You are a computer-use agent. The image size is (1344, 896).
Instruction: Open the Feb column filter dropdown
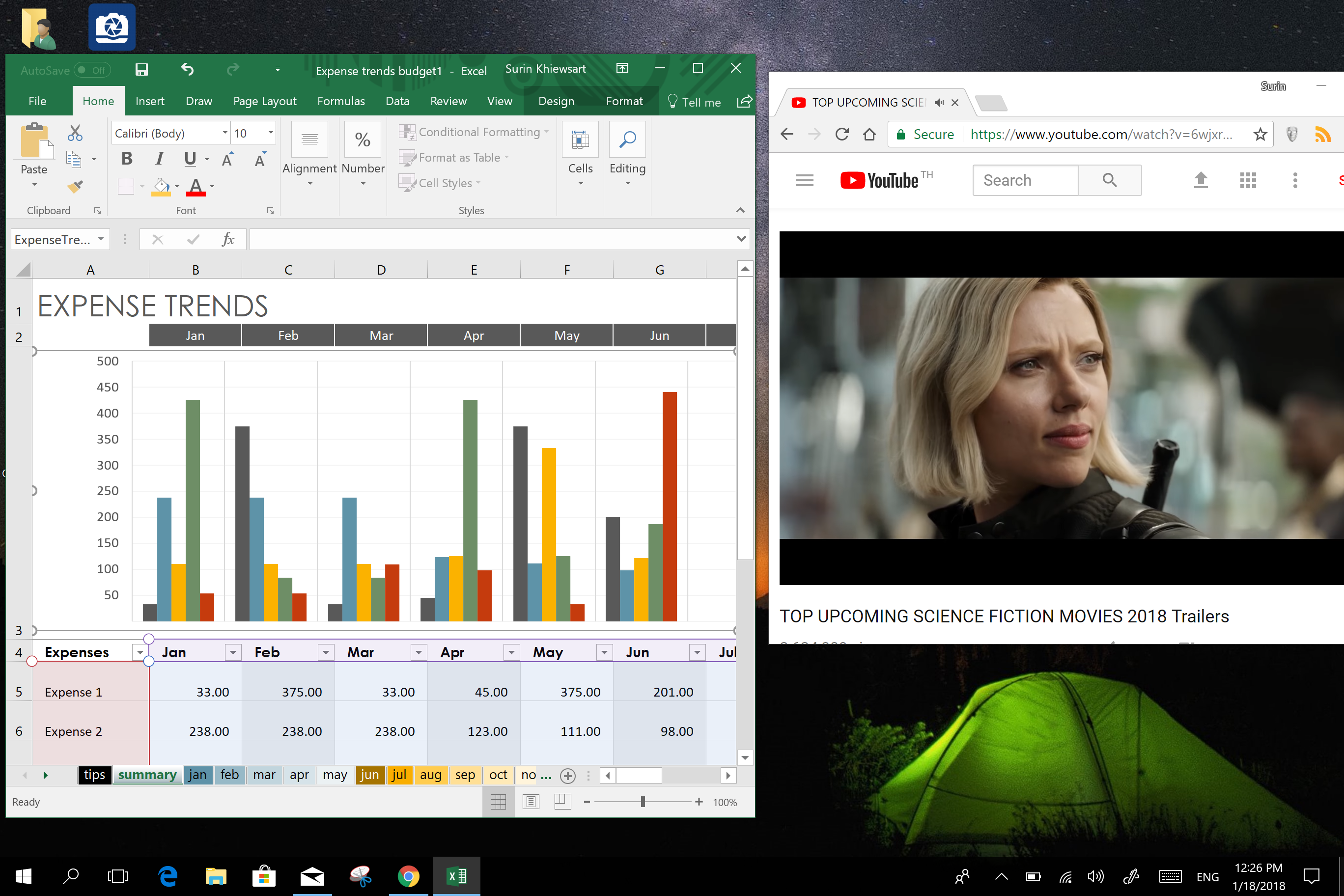[x=326, y=652]
